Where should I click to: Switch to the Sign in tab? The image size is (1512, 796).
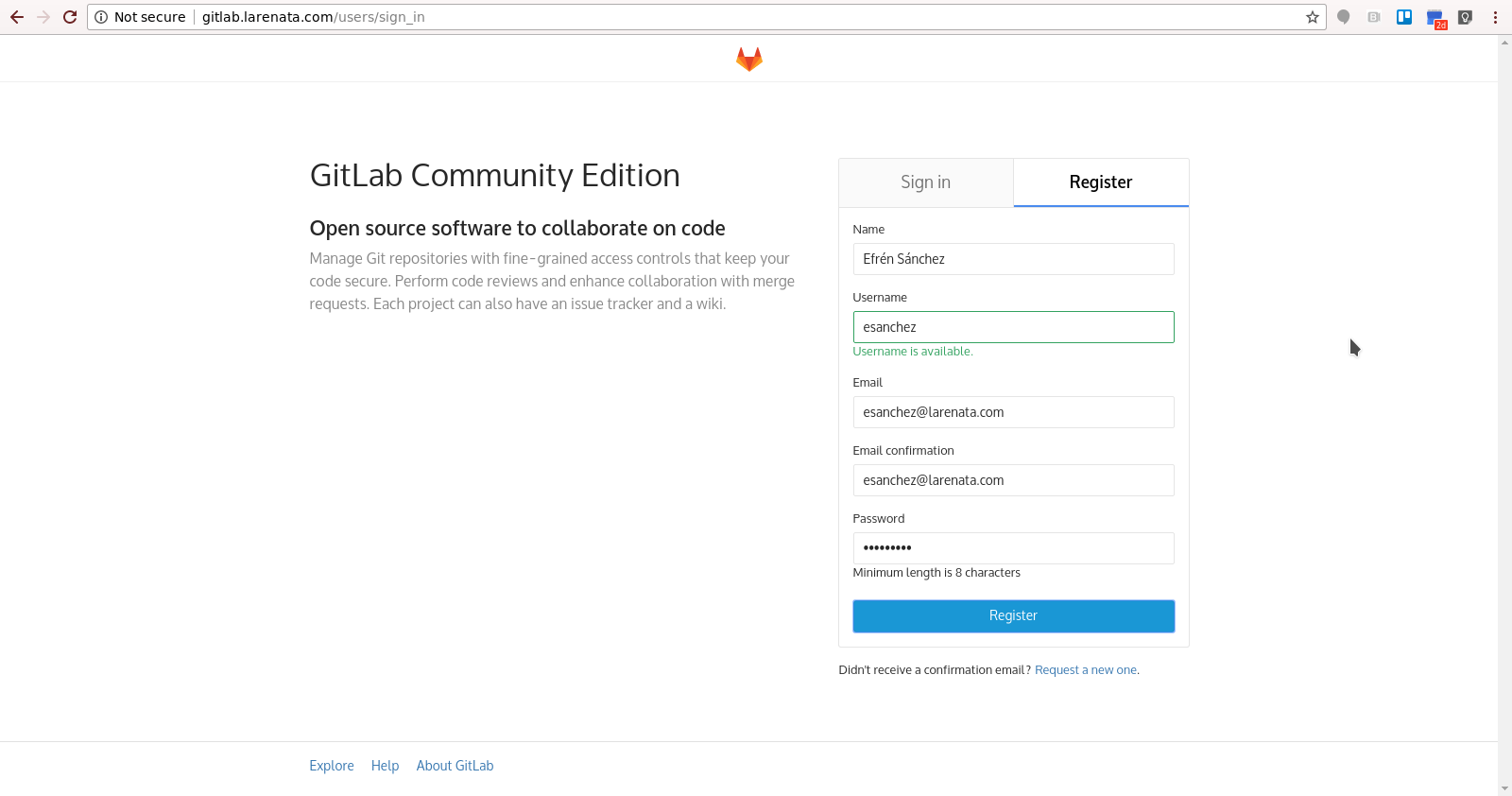pyautogui.click(x=925, y=182)
